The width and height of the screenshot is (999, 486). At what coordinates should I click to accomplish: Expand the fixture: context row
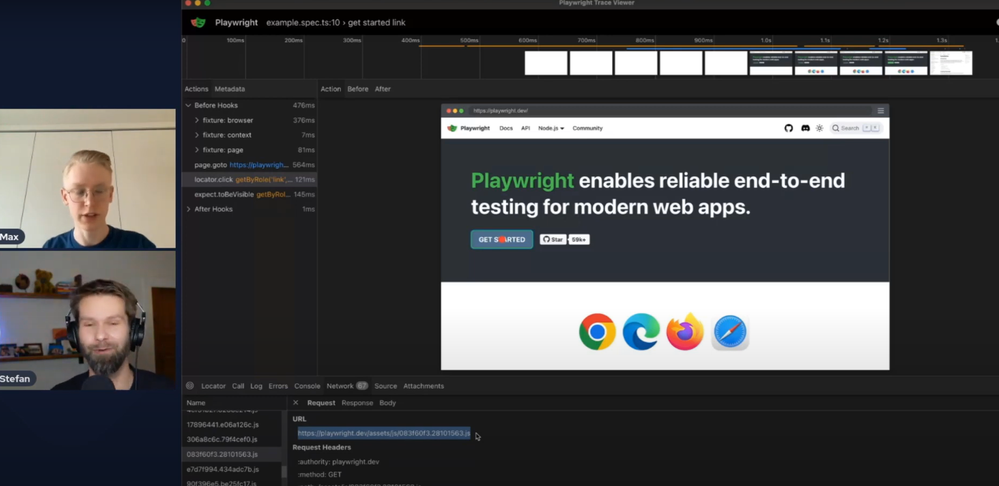click(197, 135)
